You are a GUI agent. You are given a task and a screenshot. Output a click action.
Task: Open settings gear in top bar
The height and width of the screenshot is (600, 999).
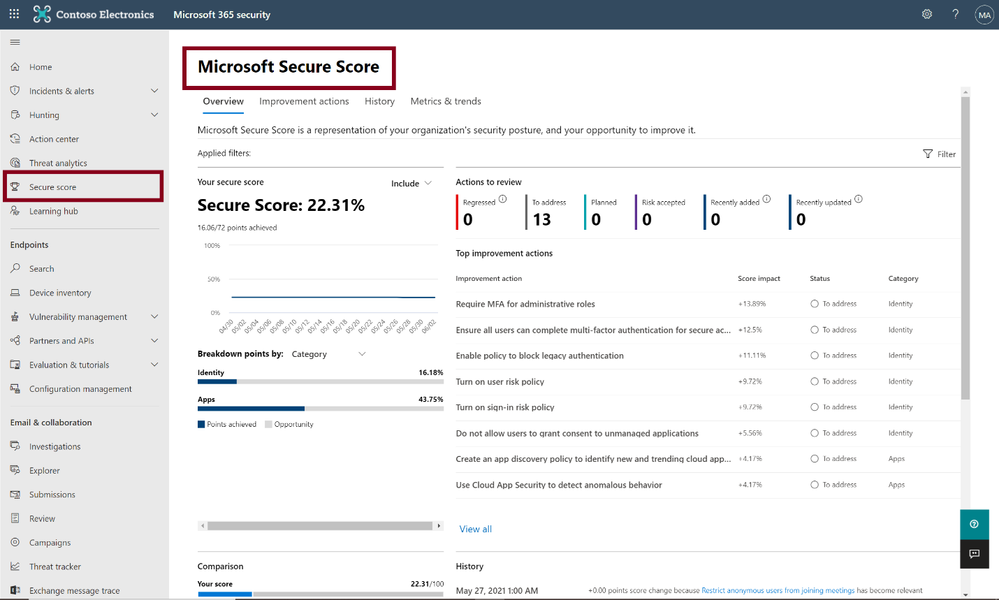926,14
